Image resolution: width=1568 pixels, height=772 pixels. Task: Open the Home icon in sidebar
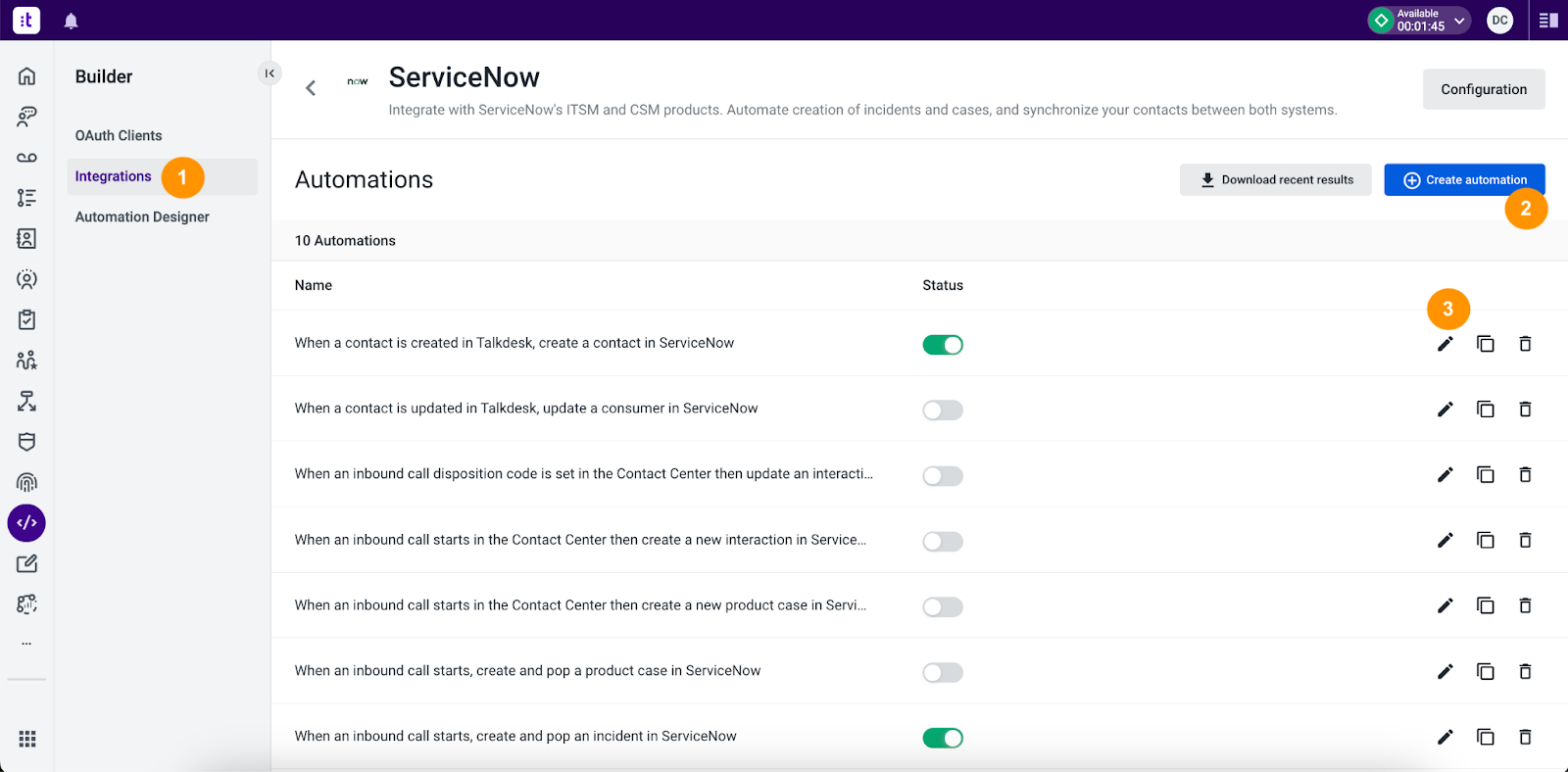(x=26, y=76)
